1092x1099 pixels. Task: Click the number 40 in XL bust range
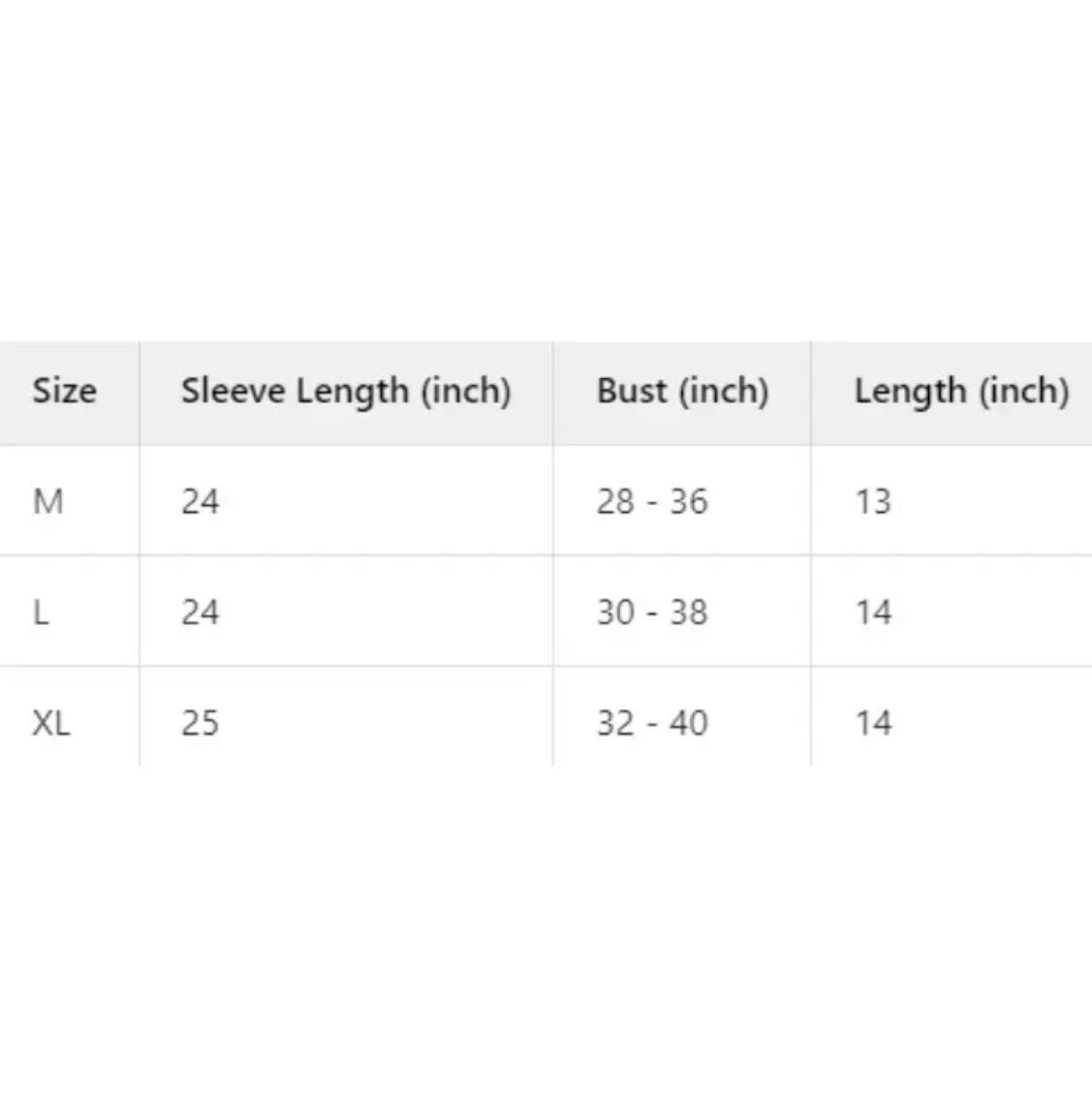click(x=688, y=723)
